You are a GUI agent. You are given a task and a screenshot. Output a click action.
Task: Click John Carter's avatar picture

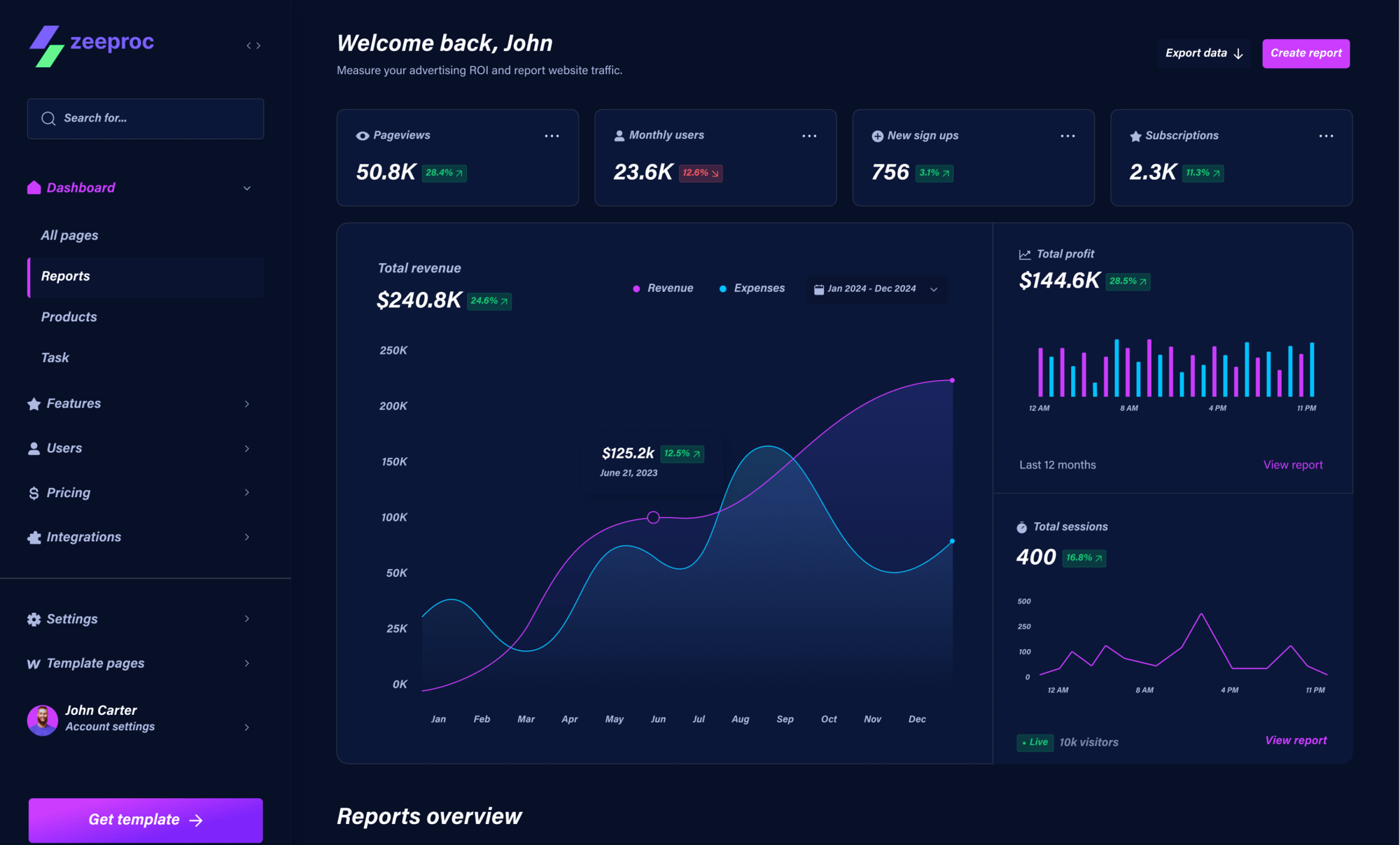point(42,720)
